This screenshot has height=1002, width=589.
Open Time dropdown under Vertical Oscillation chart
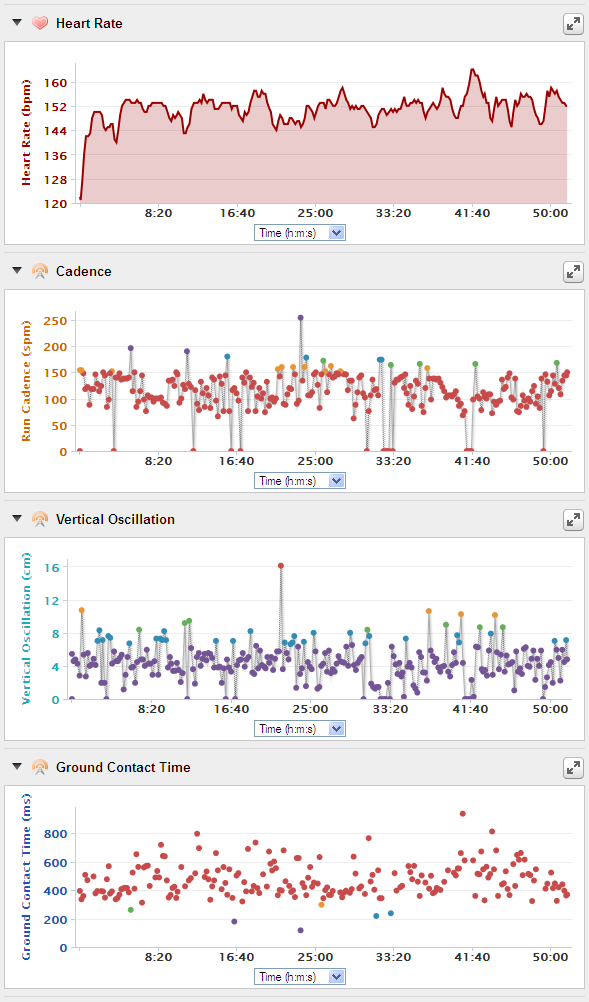[x=300, y=728]
